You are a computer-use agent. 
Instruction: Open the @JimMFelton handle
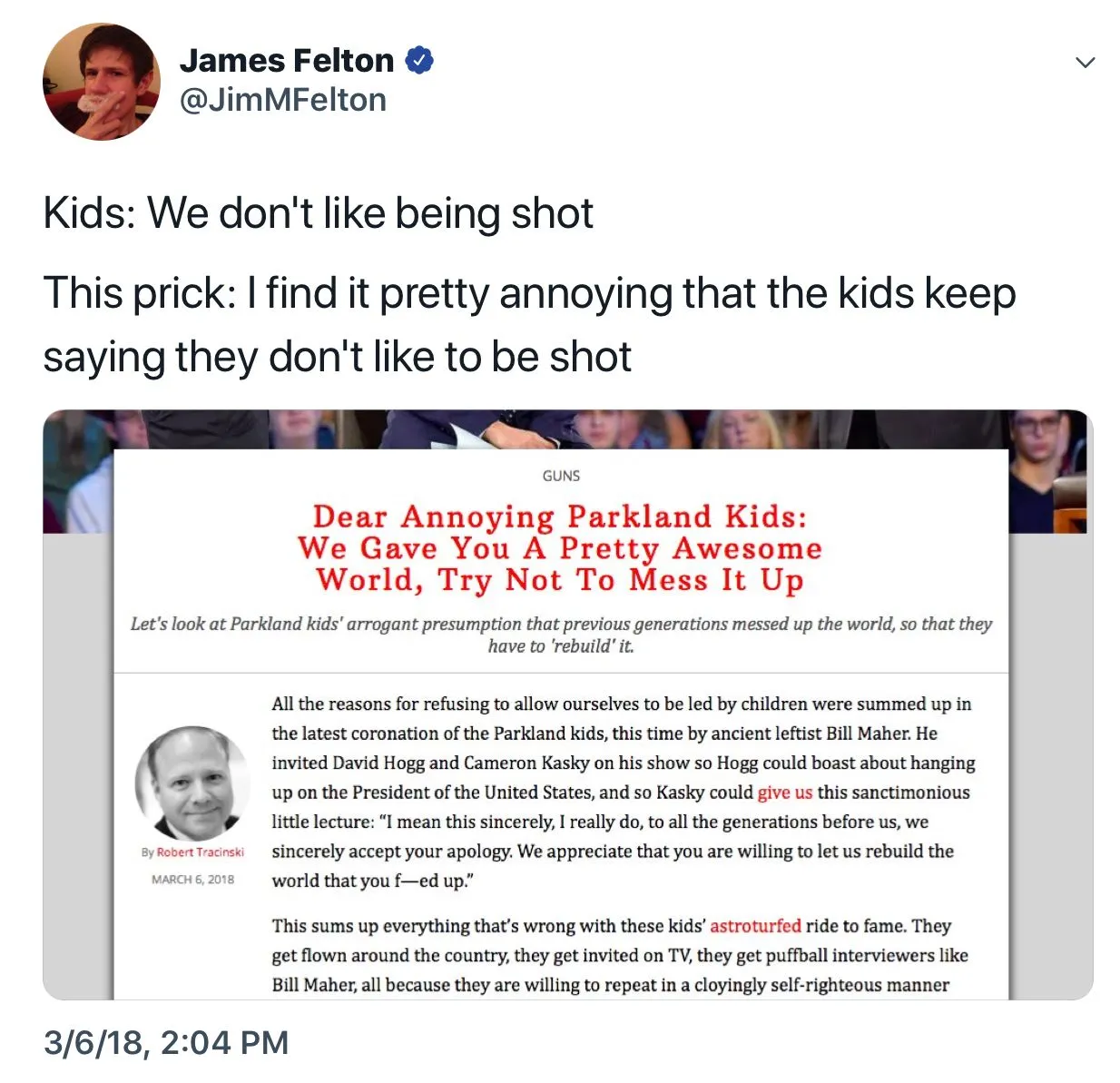[282, 100]
